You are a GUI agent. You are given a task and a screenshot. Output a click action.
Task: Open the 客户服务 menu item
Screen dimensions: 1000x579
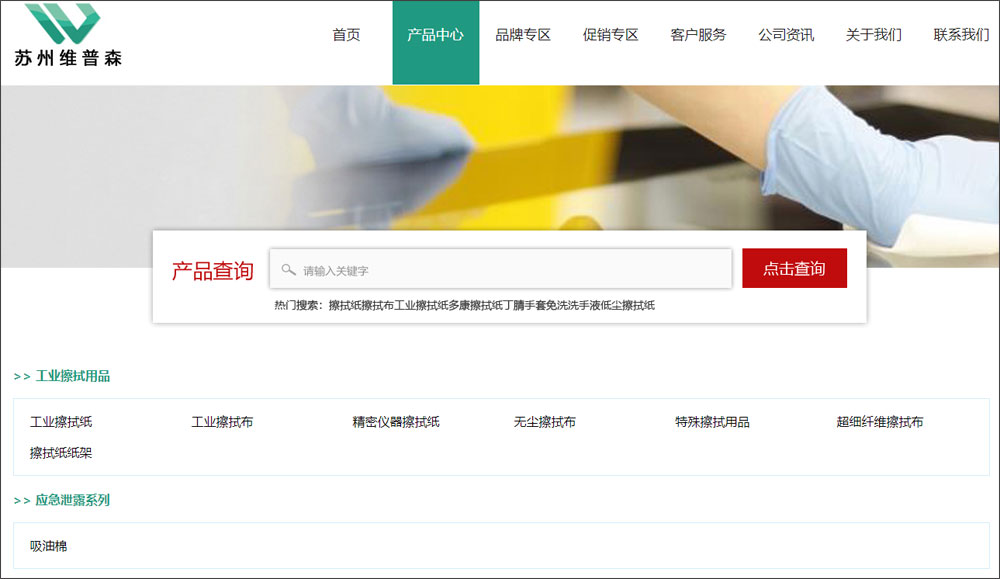[x=698, y=35]
